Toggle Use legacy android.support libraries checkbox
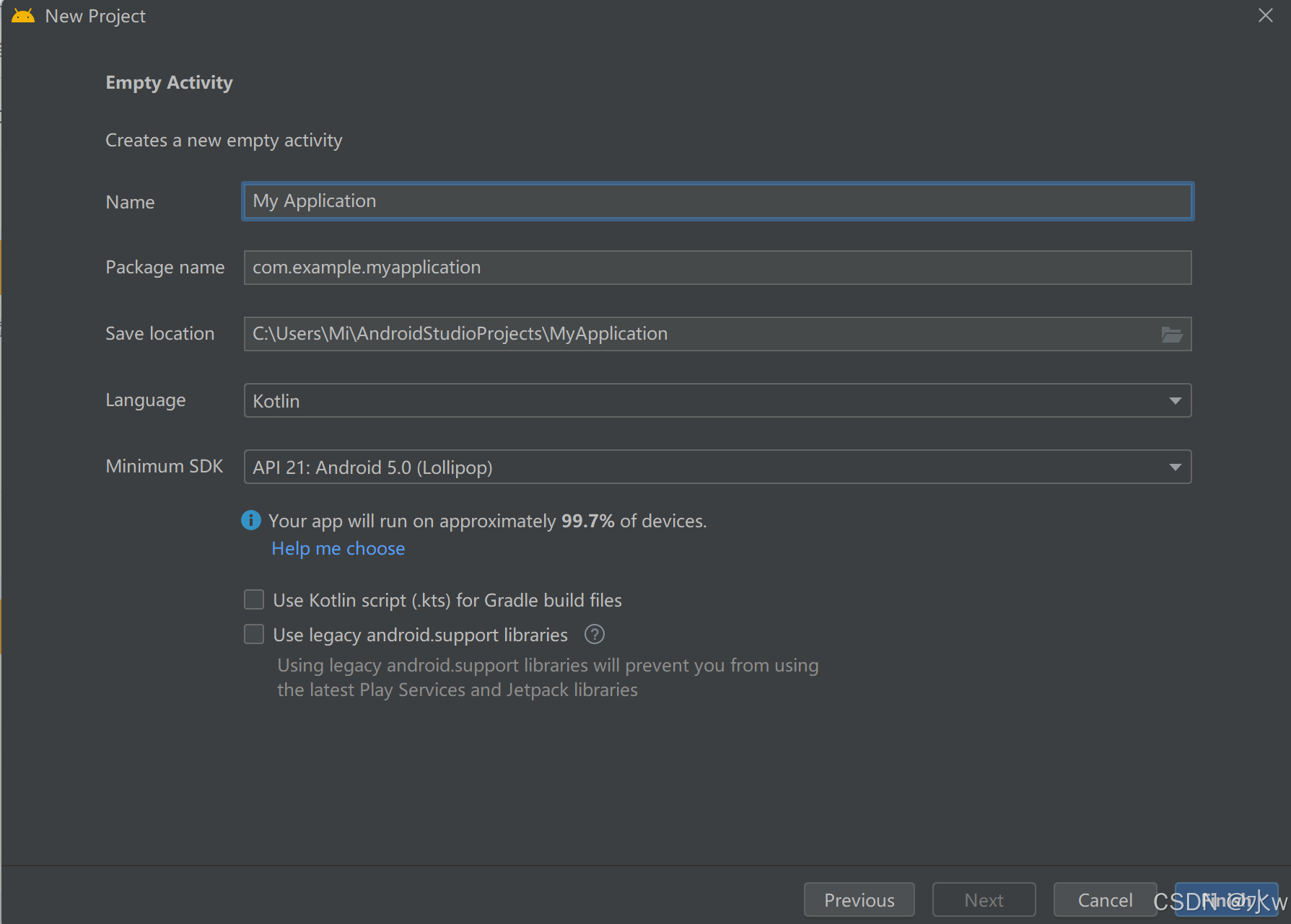The image size is (1291, 924). pyautogui.click(x=254, y=634)
